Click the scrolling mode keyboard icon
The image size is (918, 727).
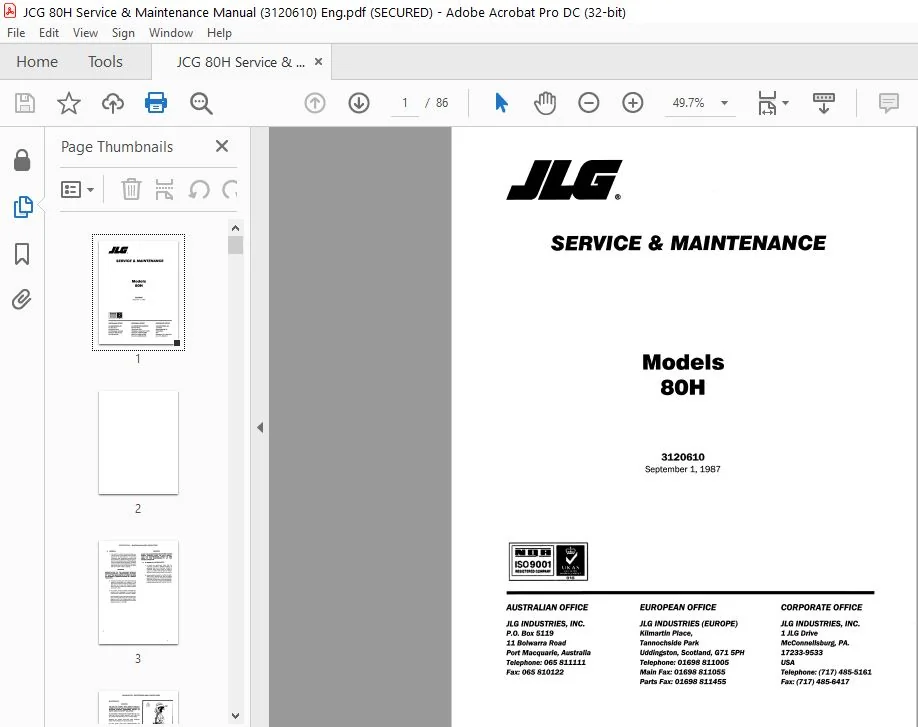[x=824, y=103]
